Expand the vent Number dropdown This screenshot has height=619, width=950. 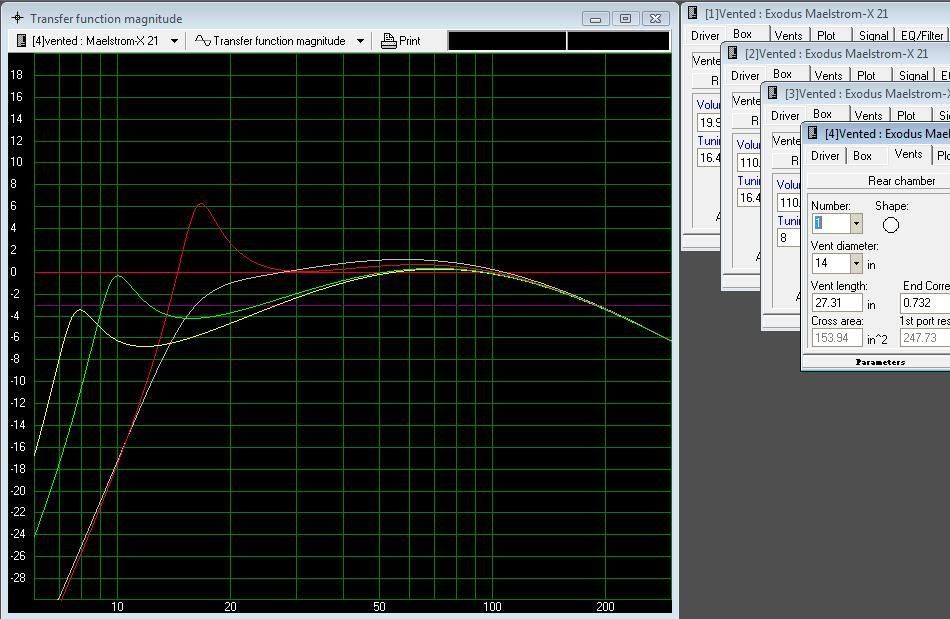(856, 223)
